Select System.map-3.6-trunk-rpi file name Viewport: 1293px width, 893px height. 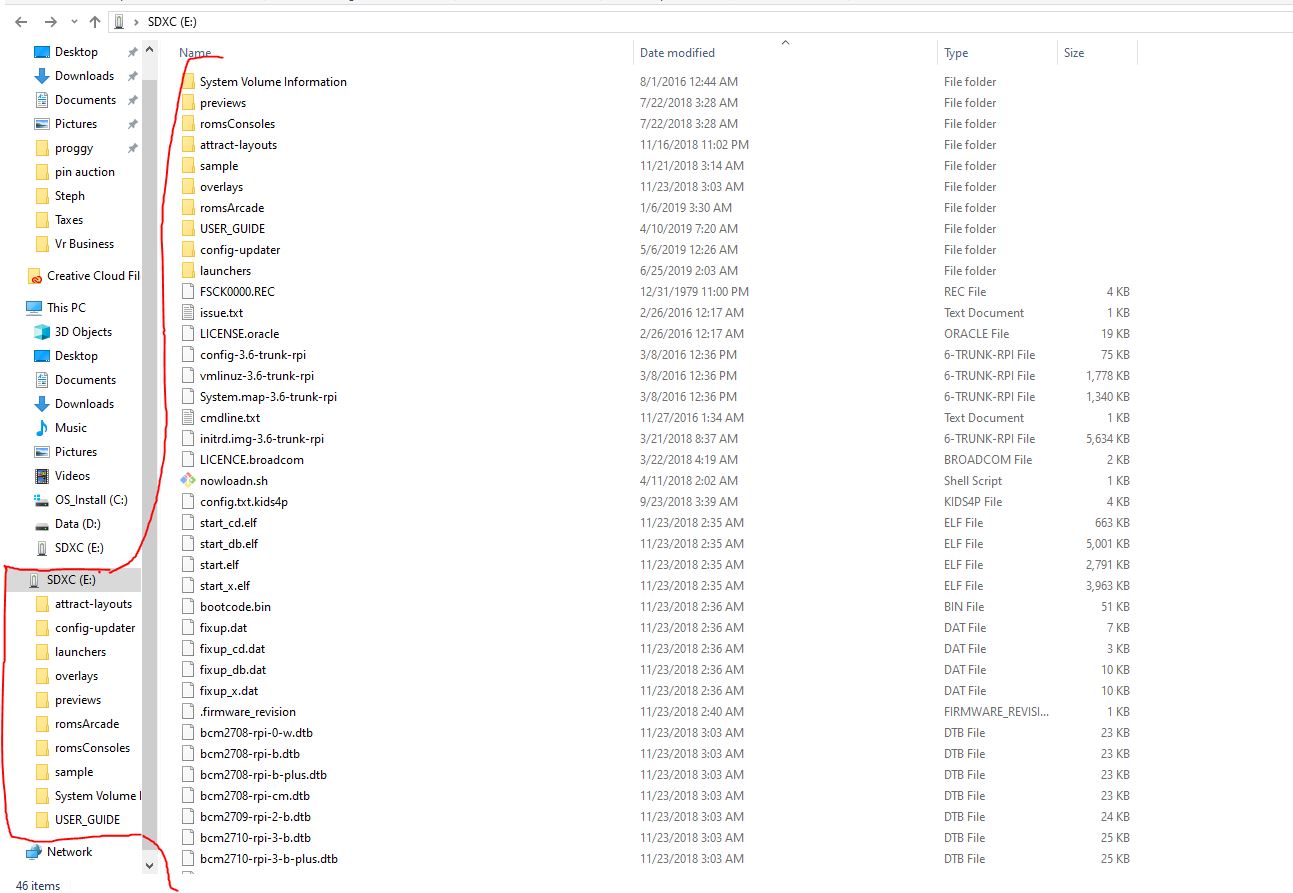point(268,397)
